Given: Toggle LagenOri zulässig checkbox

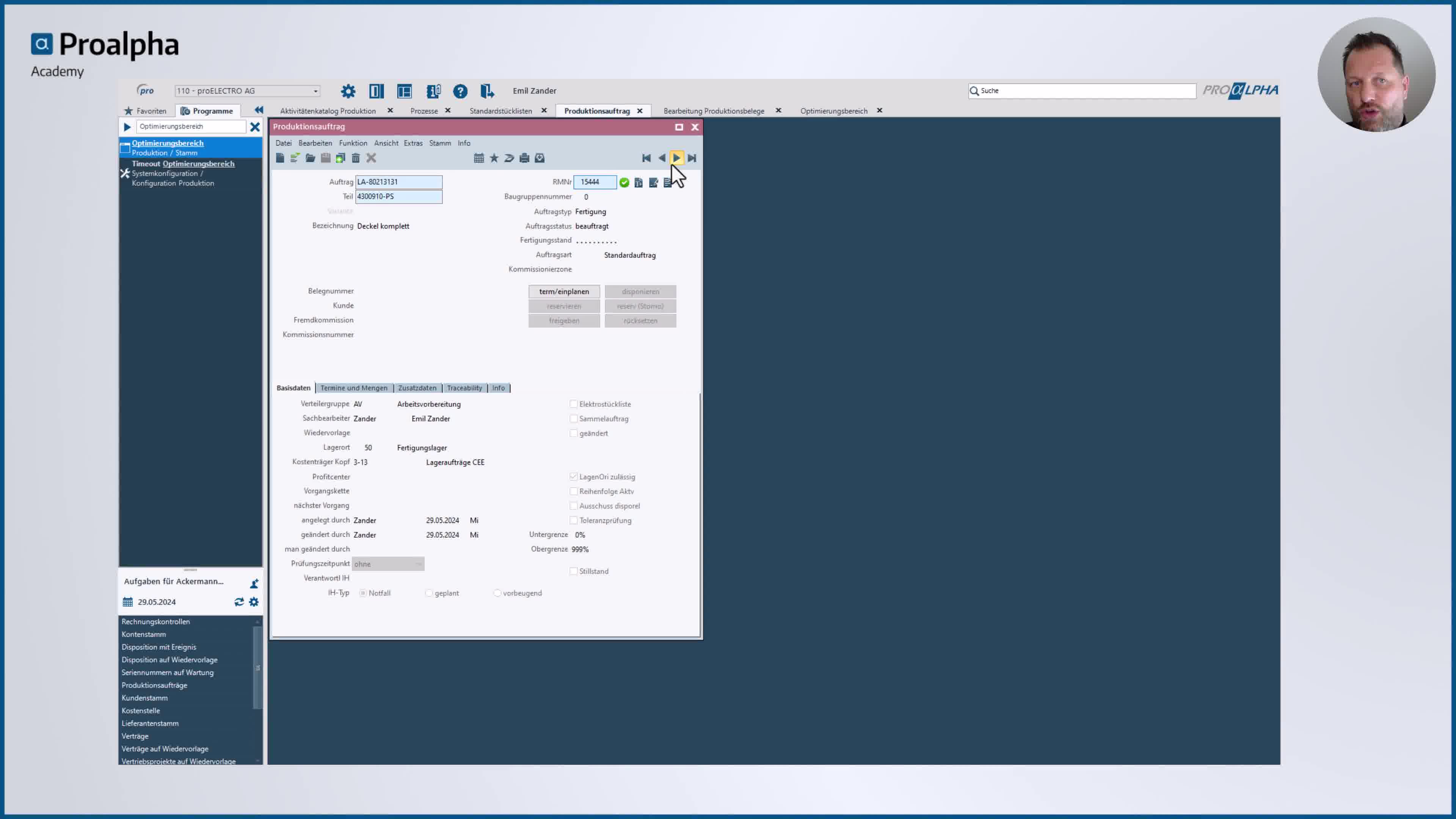Looking at the screenshot, I should pyautogui.click(x=574, y=477).
